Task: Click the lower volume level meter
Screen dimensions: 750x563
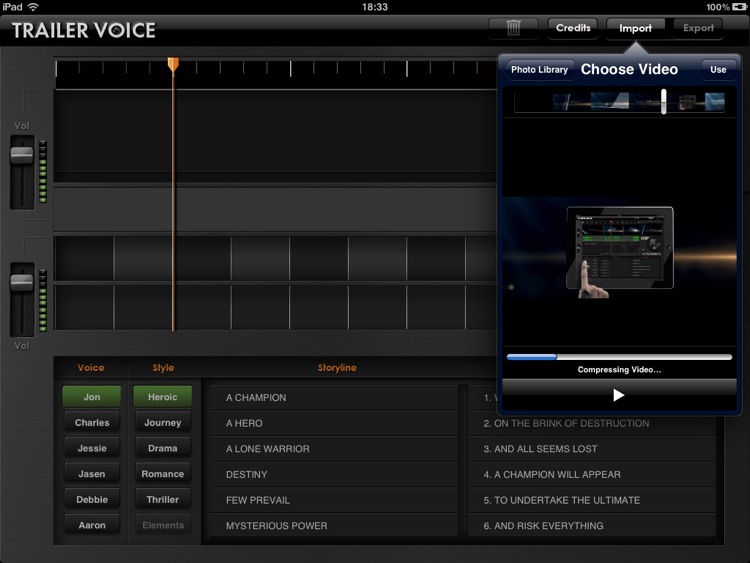Action: 43,300
